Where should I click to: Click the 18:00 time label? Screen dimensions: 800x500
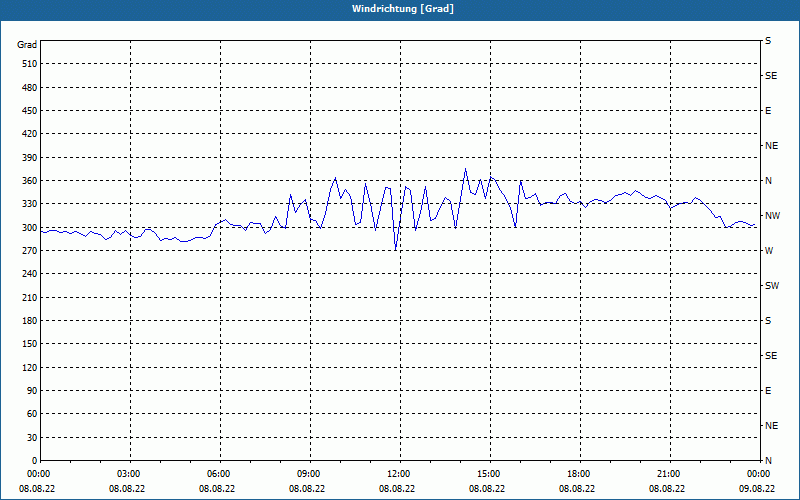pyautogui.click(x=579, y=474)
